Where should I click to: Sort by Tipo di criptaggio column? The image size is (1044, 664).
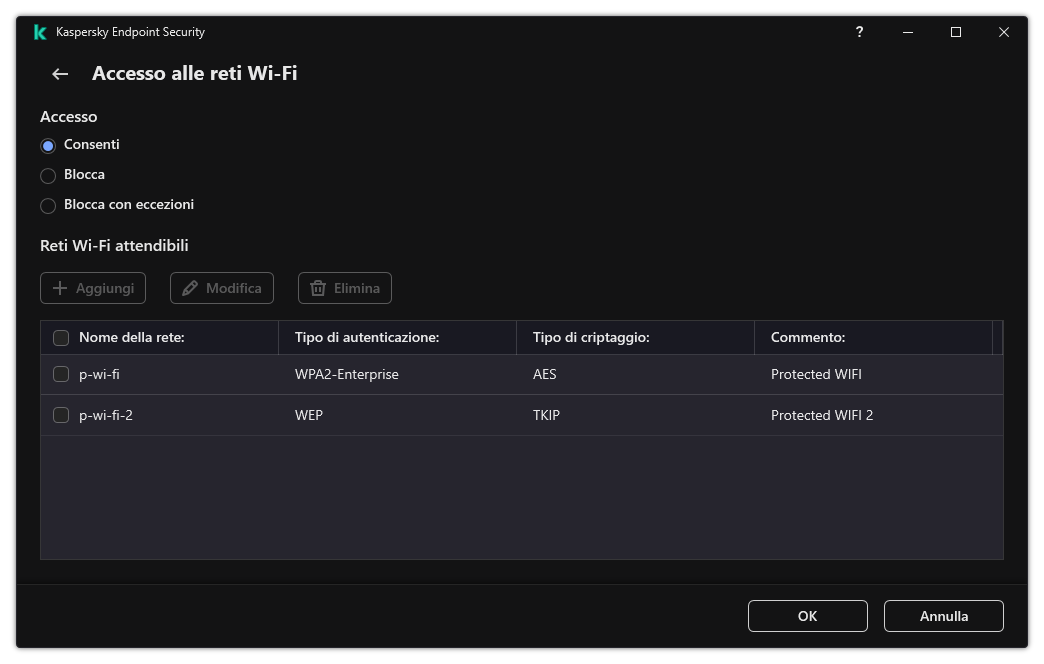pos(591,338)
